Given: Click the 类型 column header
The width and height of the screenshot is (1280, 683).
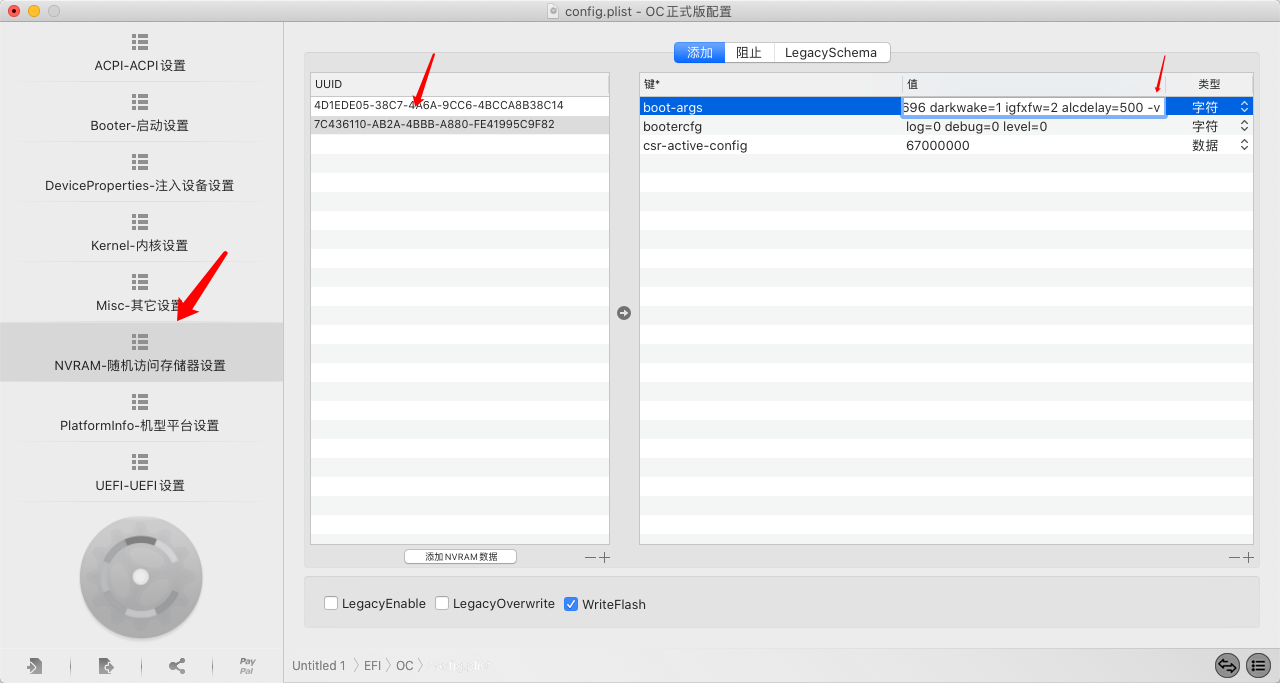Looking at the screenshot, I should 1209,84.
